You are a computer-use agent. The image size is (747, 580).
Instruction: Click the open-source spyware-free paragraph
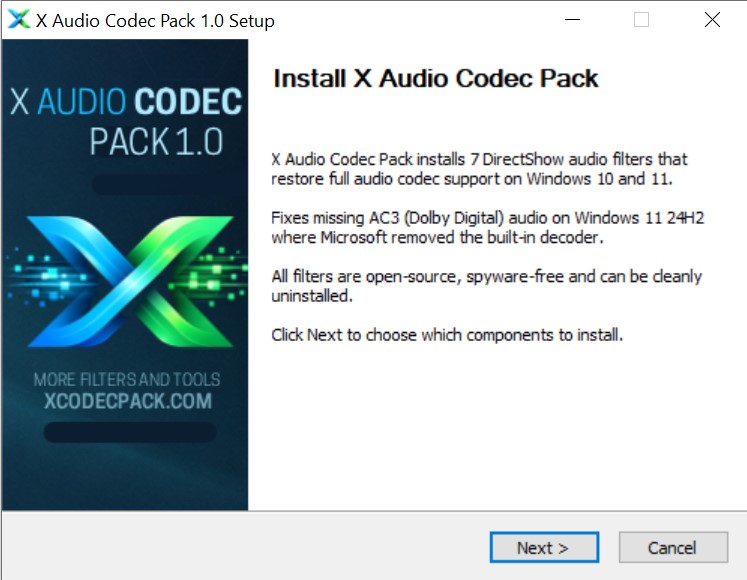(x=486, y=286)
